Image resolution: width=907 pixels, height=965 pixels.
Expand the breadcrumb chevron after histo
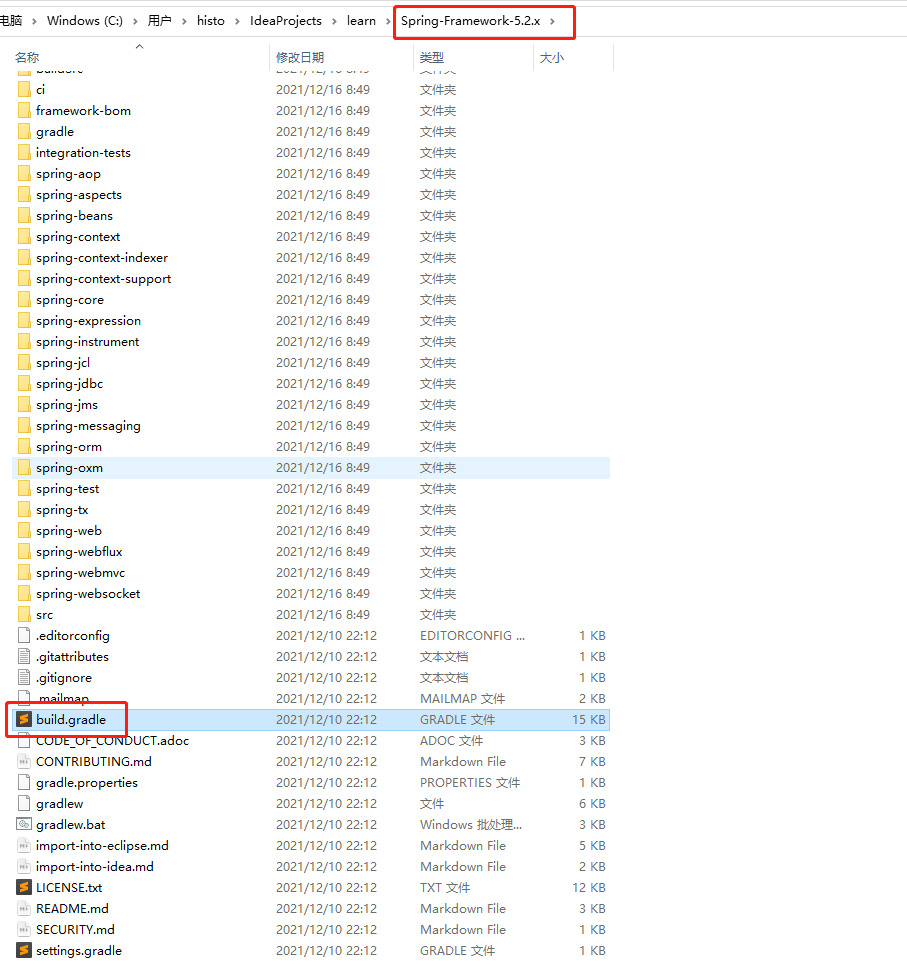(x=237, y=21)
